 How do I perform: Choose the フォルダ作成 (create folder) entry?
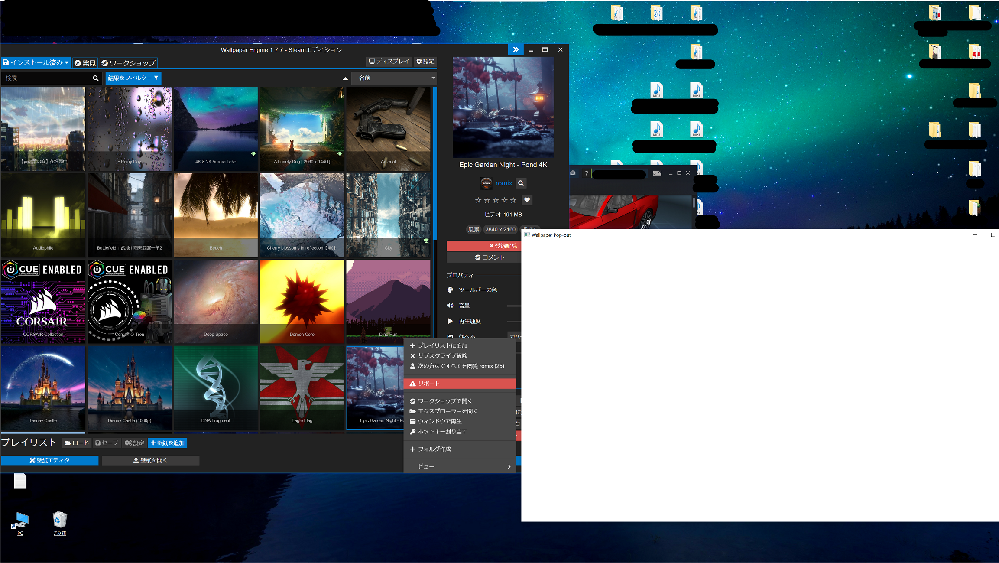460,449
